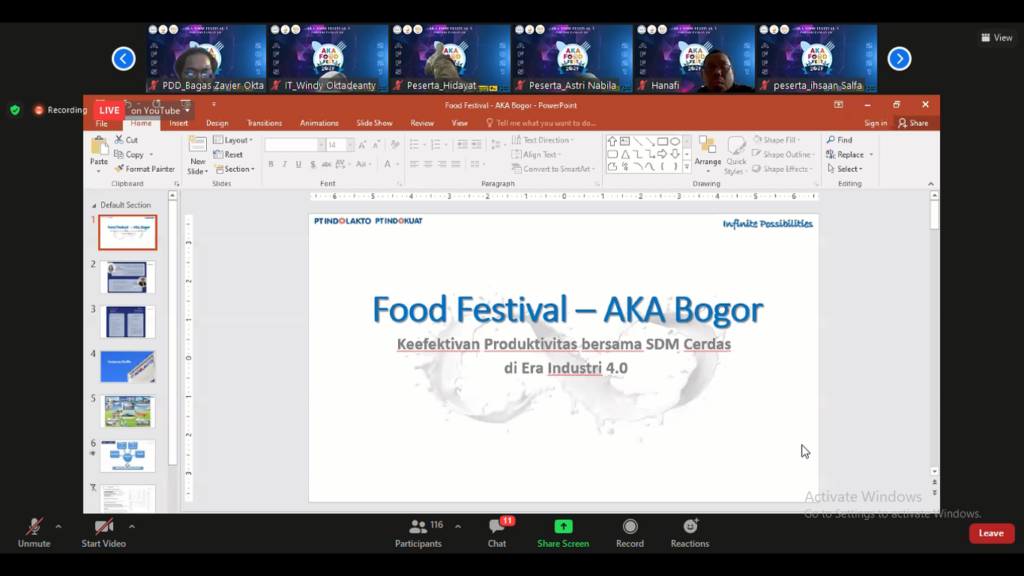Expand the Layout dropdown in Slides group
Screen dimensions: 1024x576
(x=236, y=140)
